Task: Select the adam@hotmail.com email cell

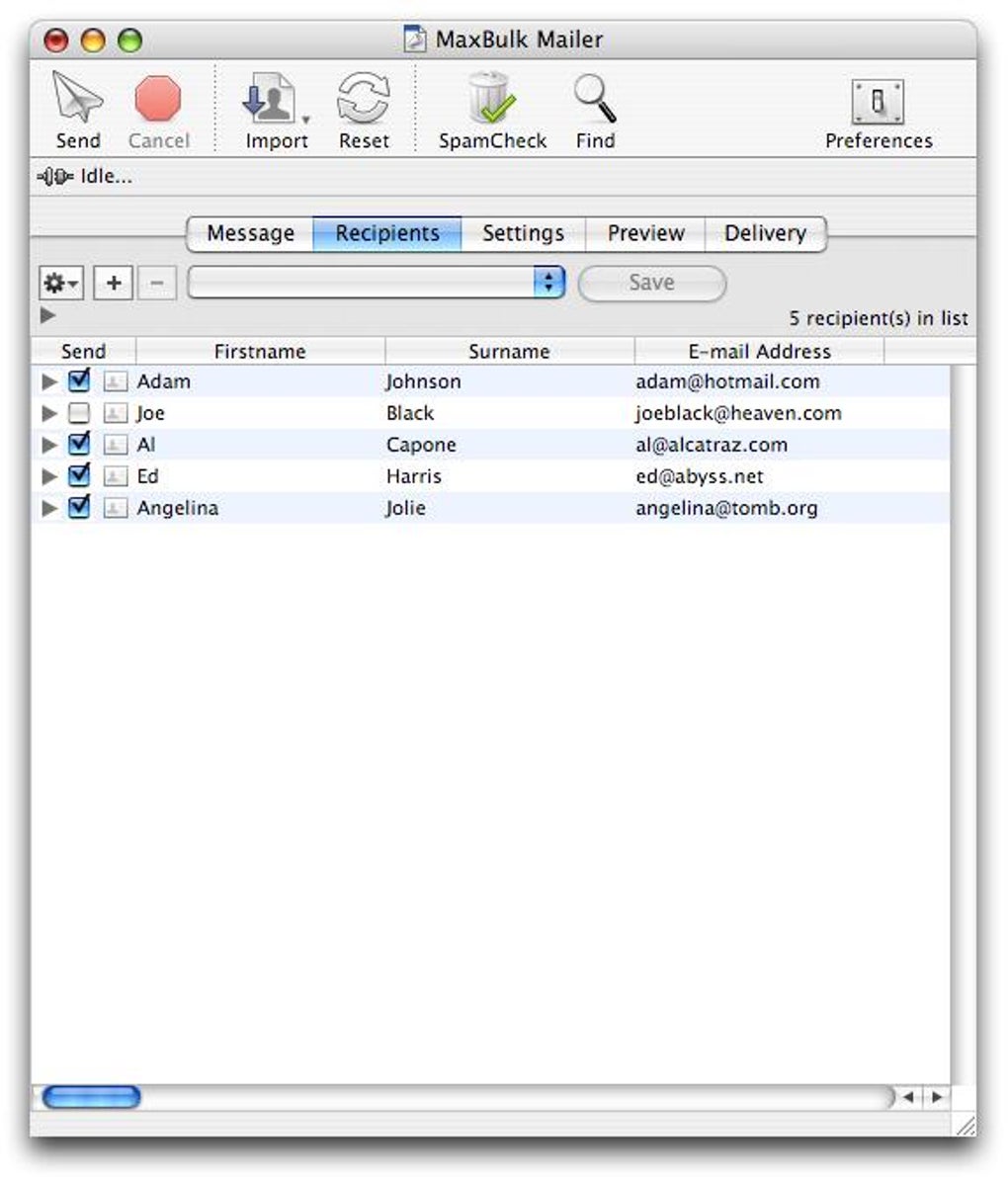Action: [x=727, y=381]
